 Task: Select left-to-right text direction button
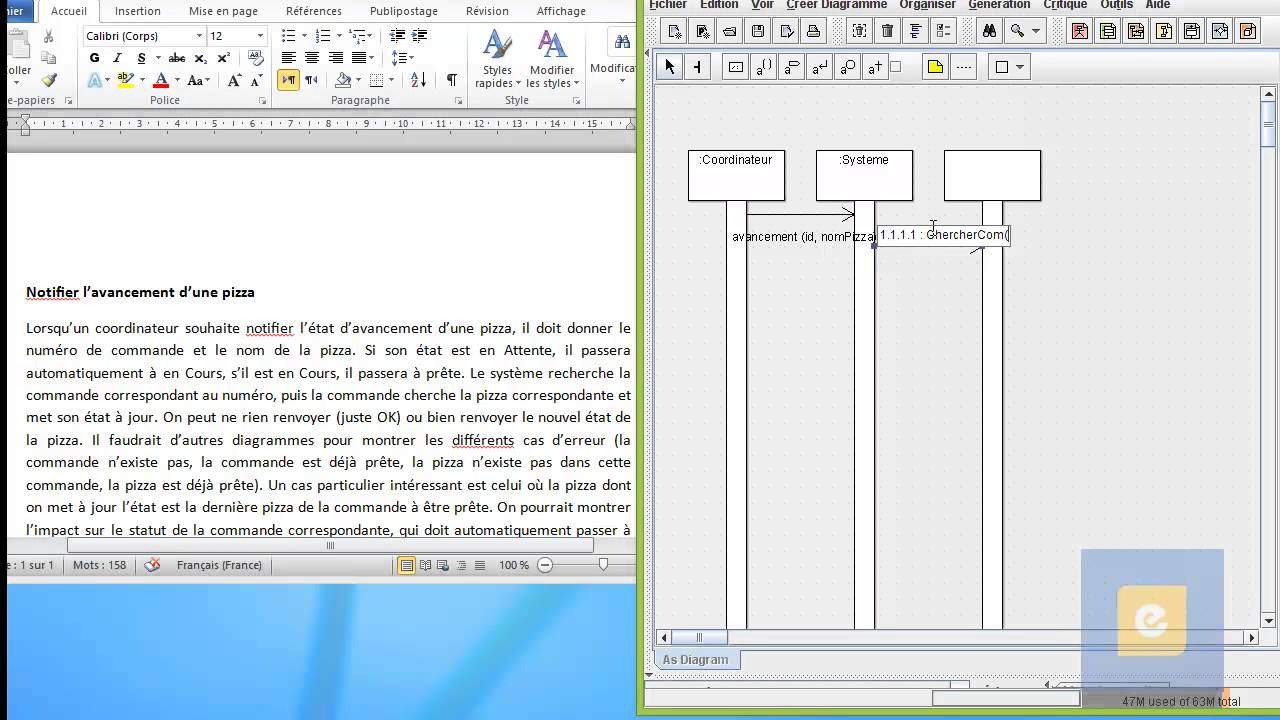(x=289, y=80)
